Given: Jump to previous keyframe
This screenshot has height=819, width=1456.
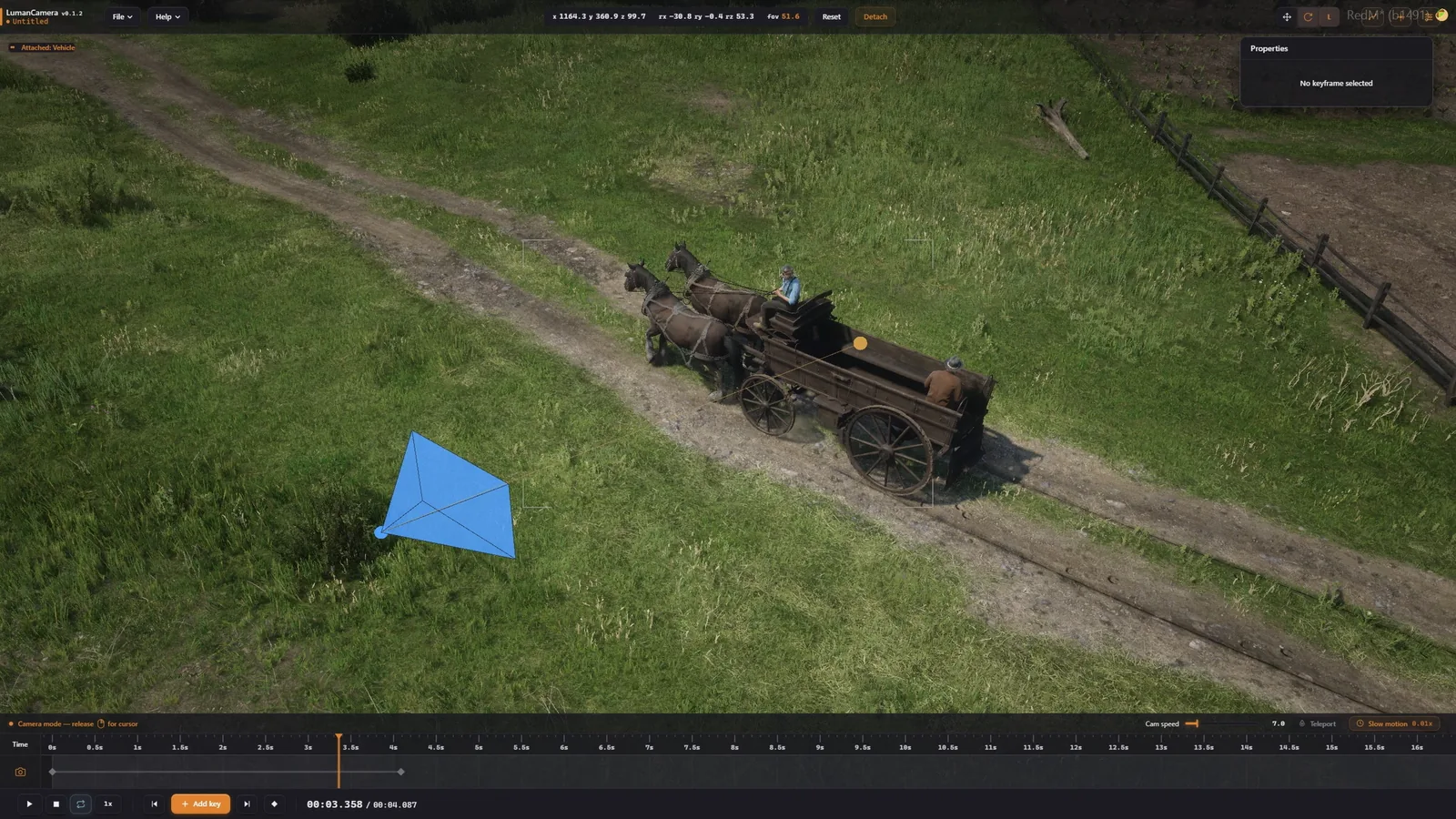Looking at the screenshot, I should coord(154,804).
